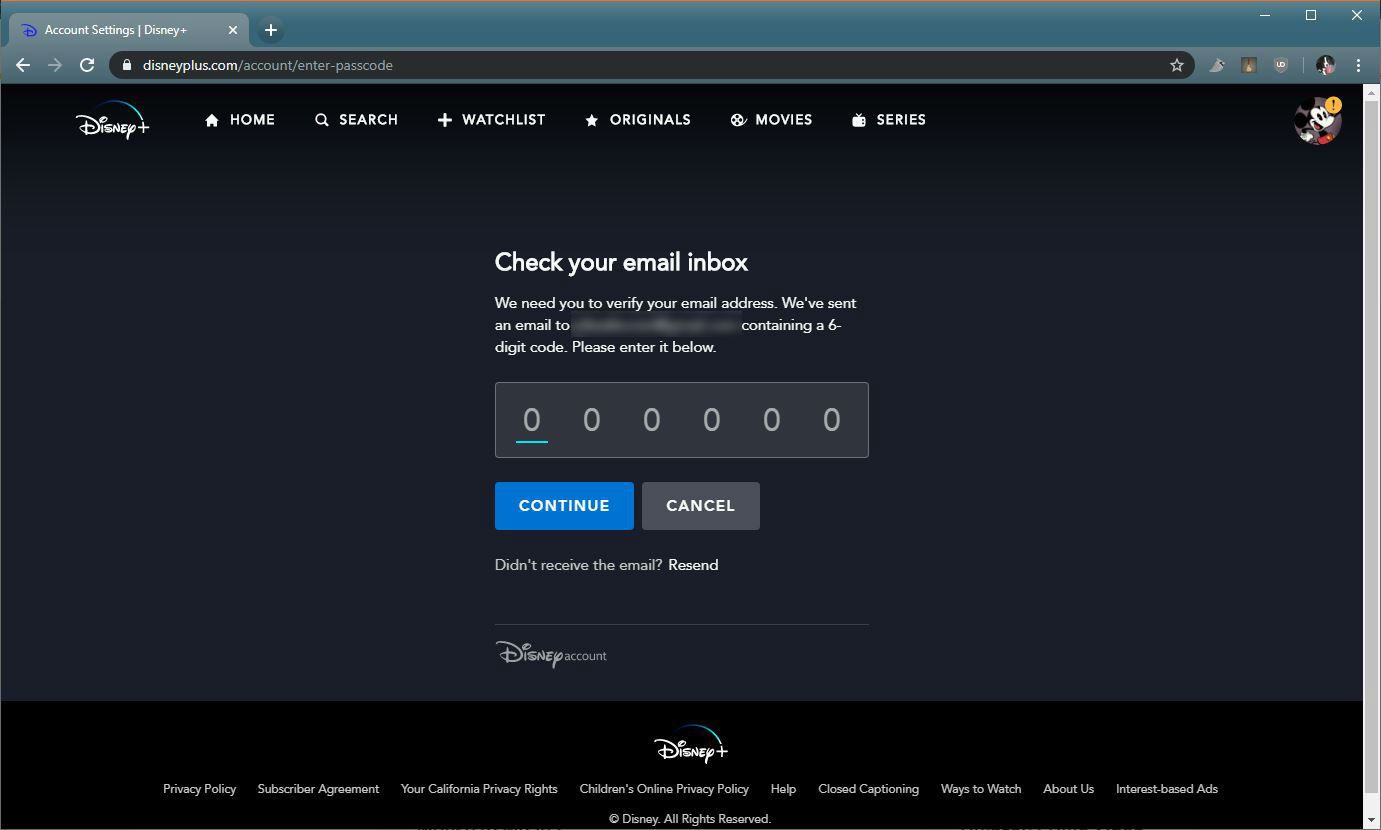The height and width of the screenshot is (830, 1381).
Task: Click the CANCEL button
Action: point(701,506)
